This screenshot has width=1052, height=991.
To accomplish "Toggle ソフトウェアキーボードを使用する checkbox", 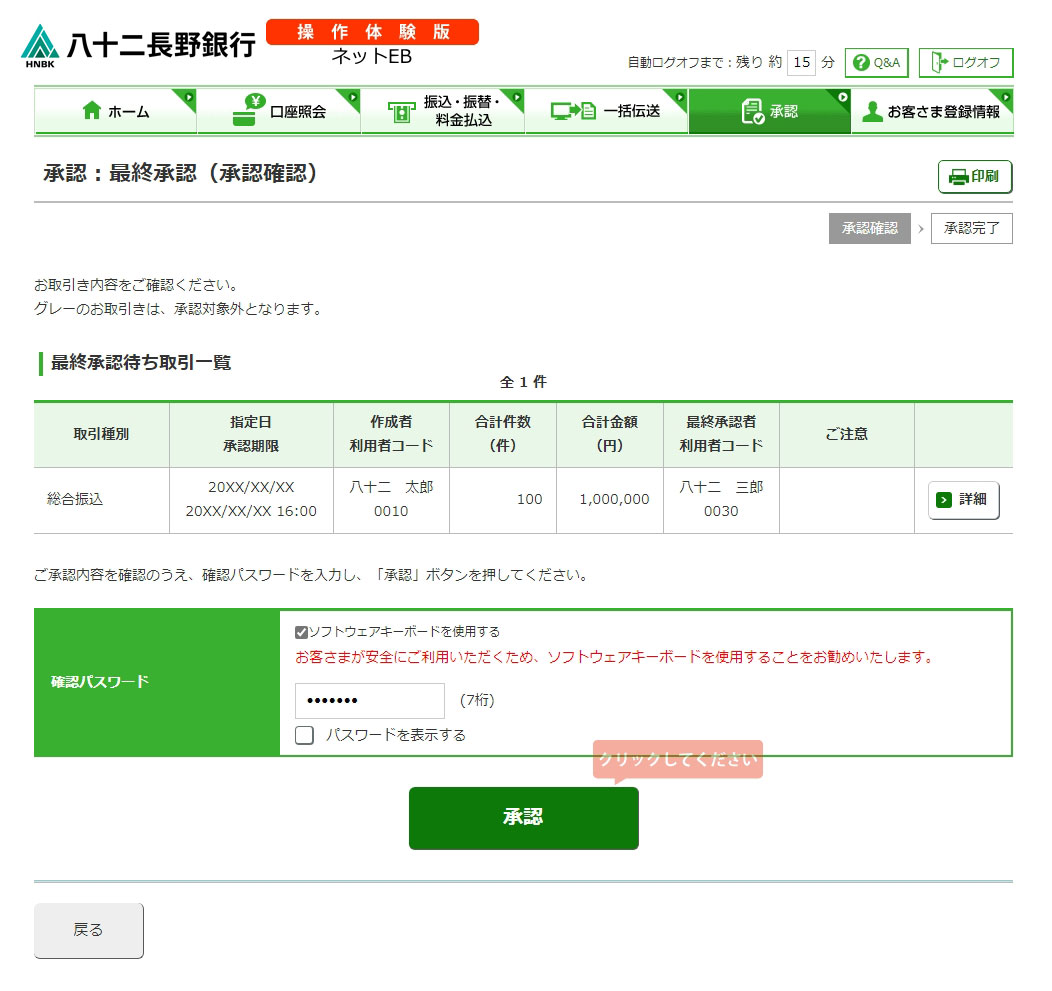I will [x=302, y=632].
